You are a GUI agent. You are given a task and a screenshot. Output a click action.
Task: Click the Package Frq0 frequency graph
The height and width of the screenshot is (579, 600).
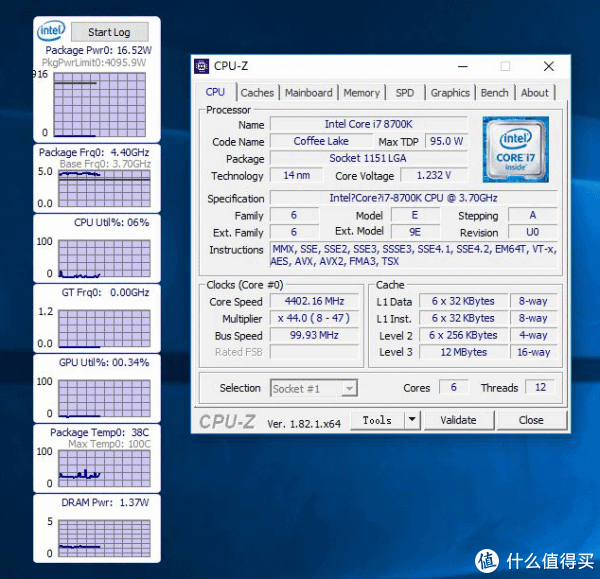(x=104, y=189)
